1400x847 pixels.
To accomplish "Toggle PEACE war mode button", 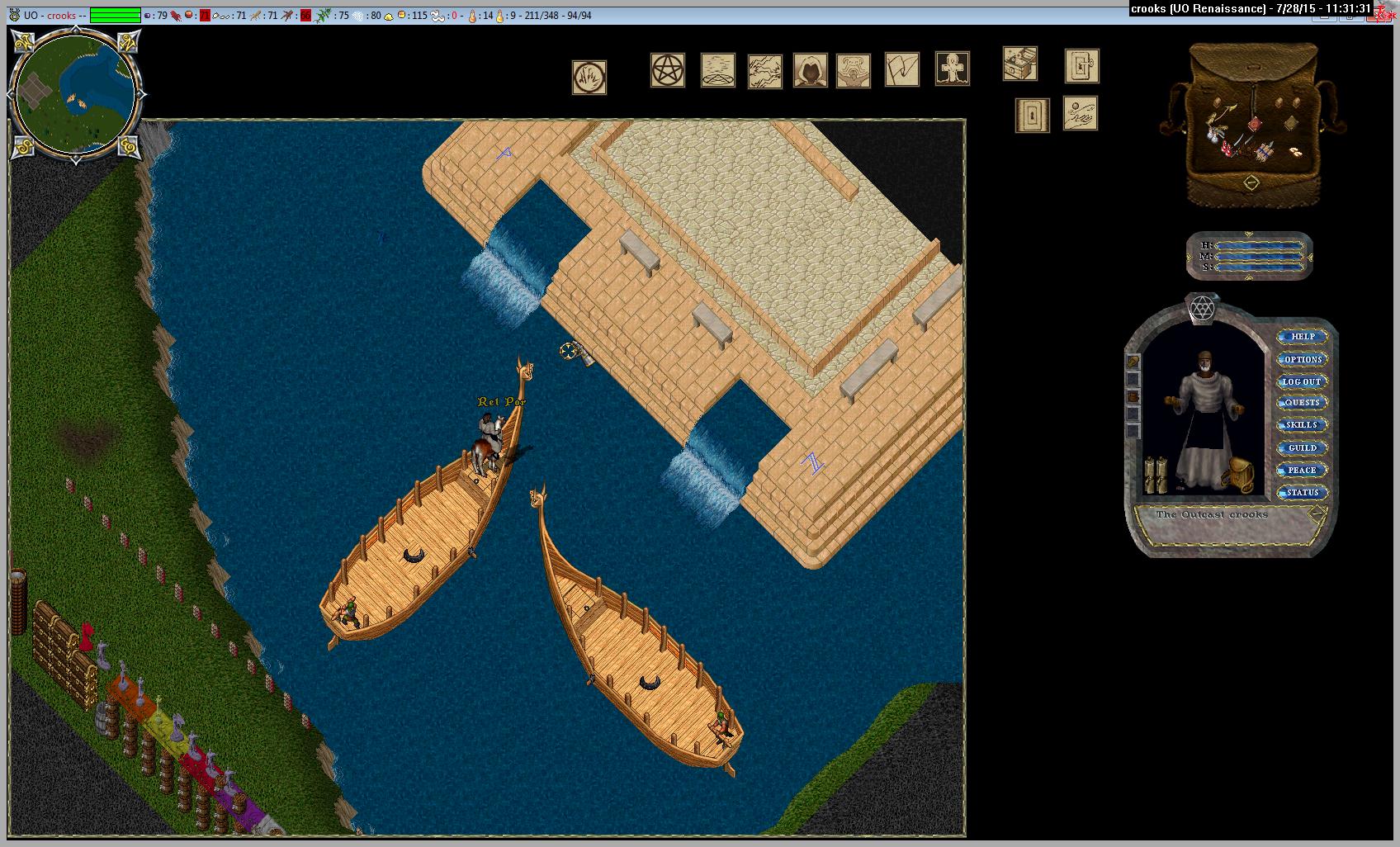I will 1303,470.
